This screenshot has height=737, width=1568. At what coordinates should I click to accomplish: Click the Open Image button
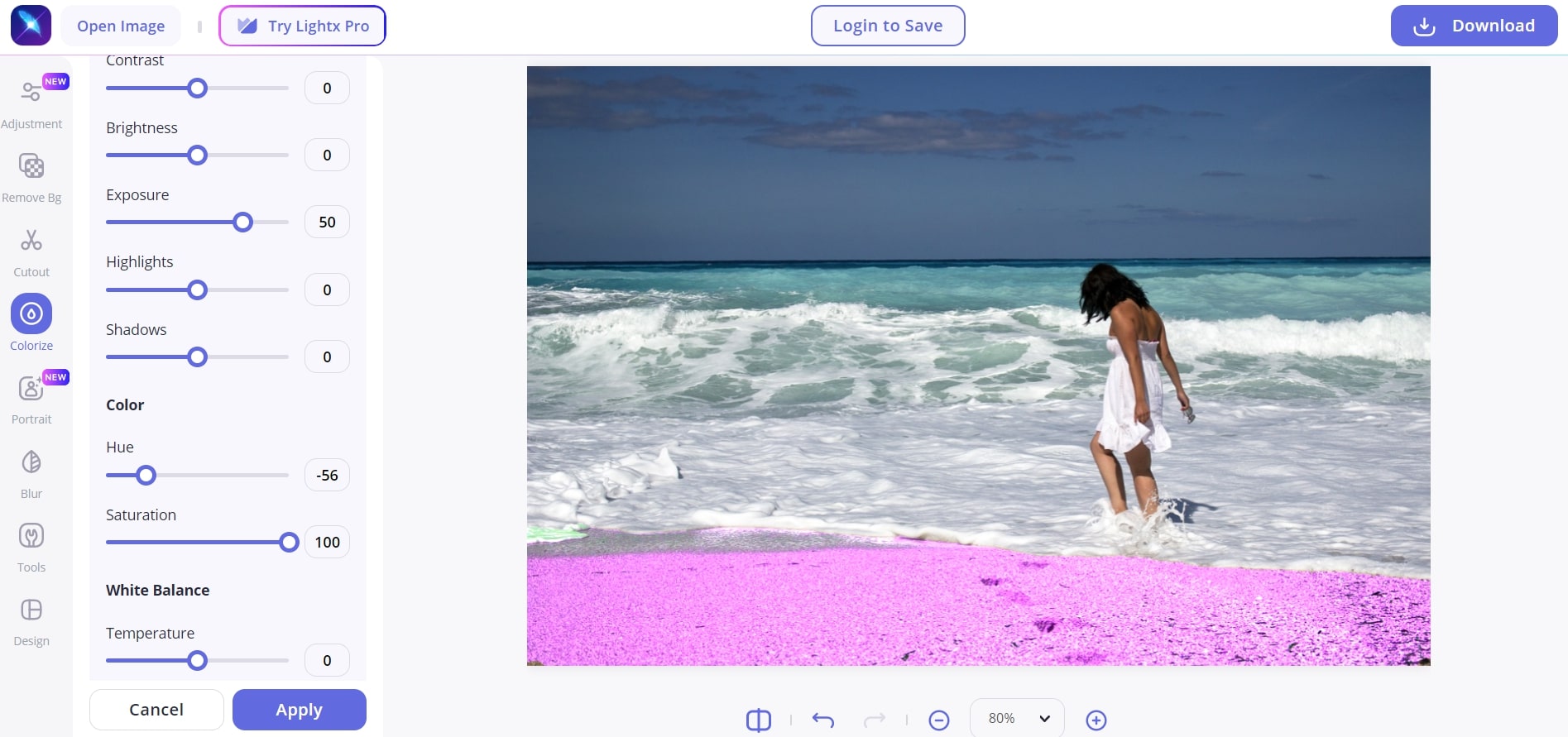pyautogui.click(x=121, y=26)
